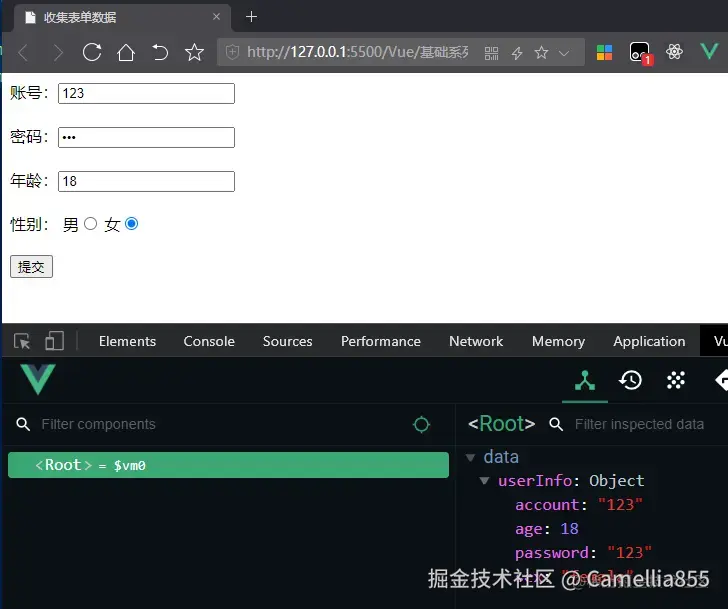Open the QR code icon in address bar
This screenshot has height=609, width=728.
491,53
